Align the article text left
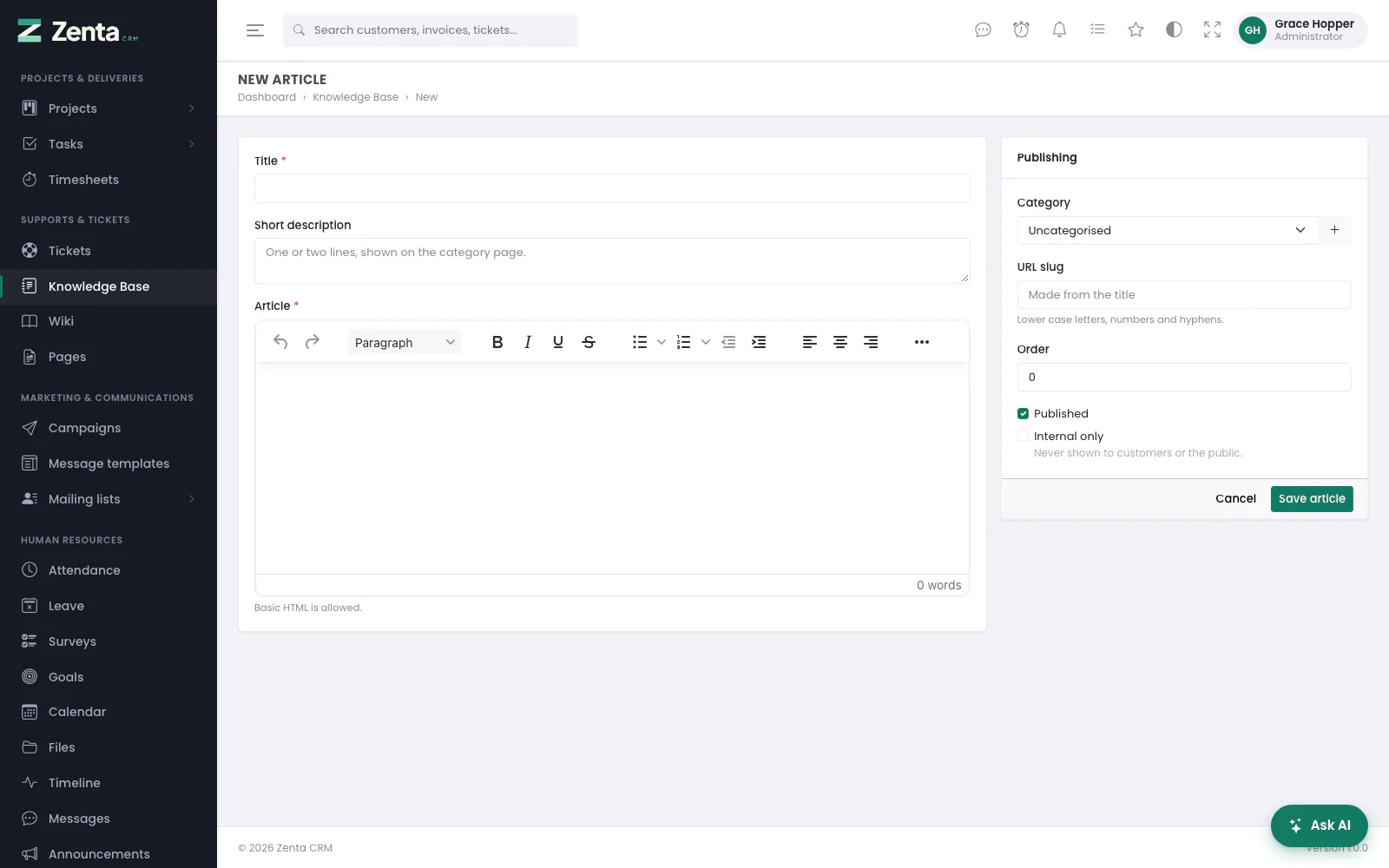 tap(810, 342)
